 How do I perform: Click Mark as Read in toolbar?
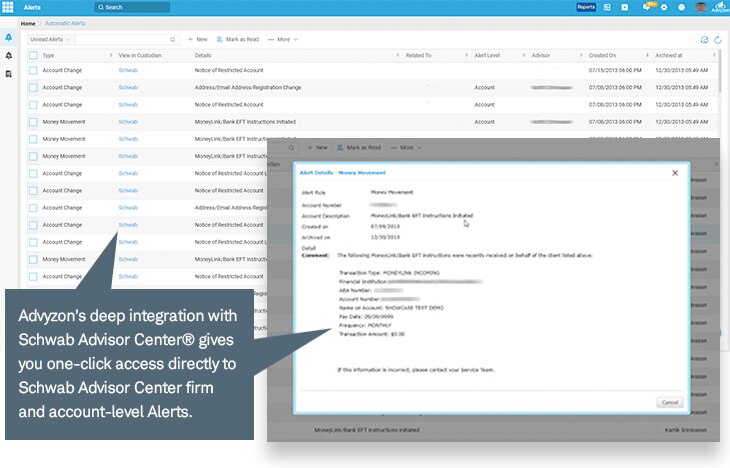coord(238,40)
